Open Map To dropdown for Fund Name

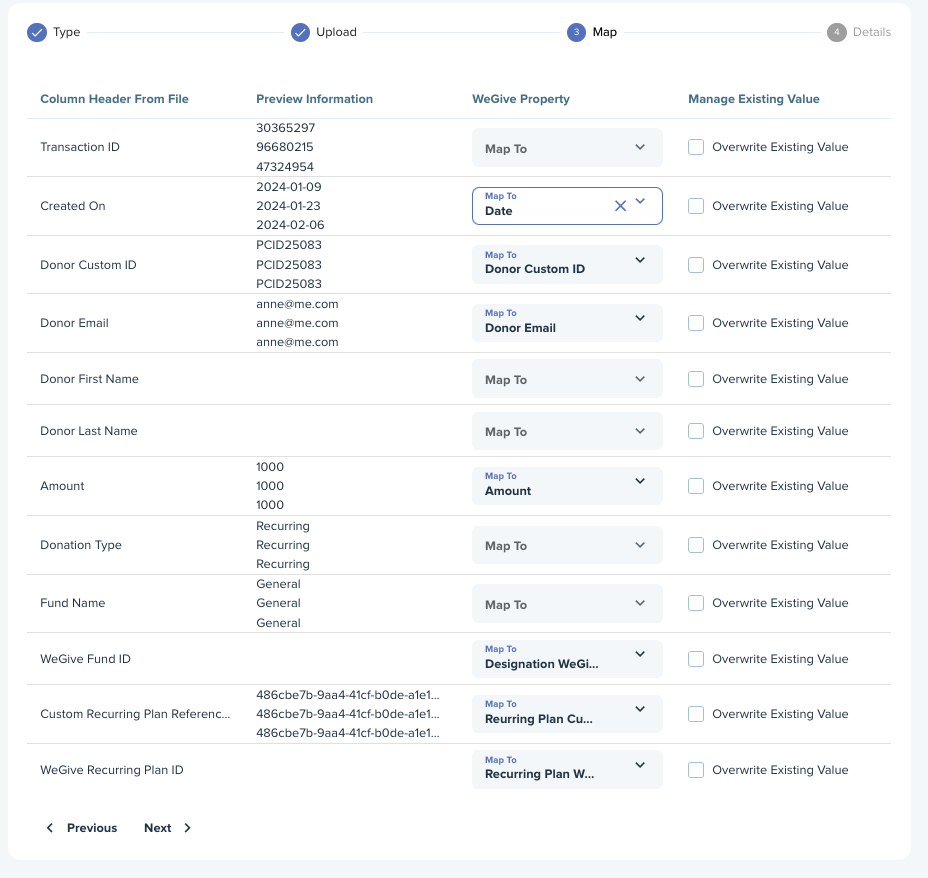pyautogui.click(x=567, y=603)
